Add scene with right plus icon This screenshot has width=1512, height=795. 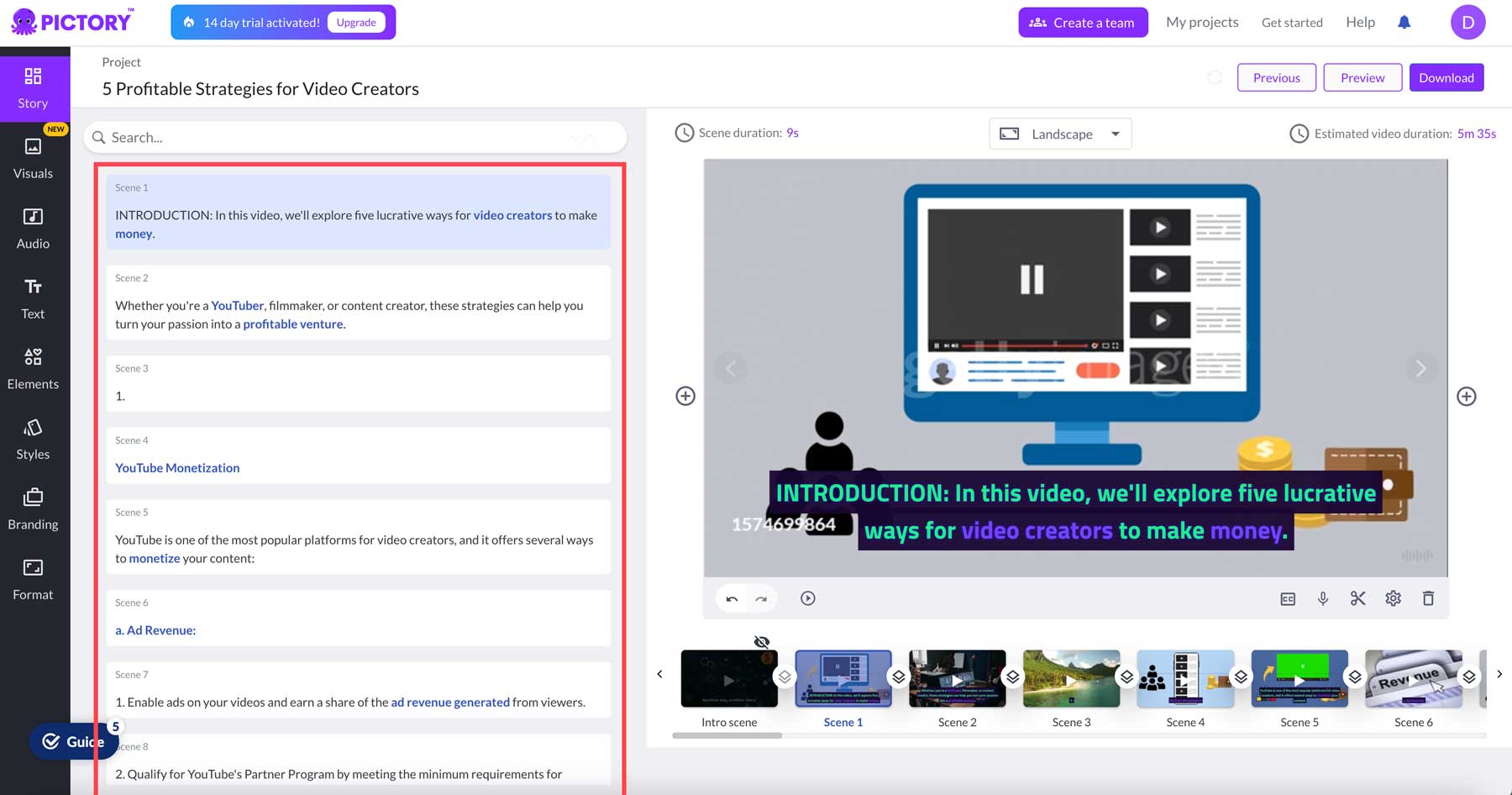(1466, 396)
